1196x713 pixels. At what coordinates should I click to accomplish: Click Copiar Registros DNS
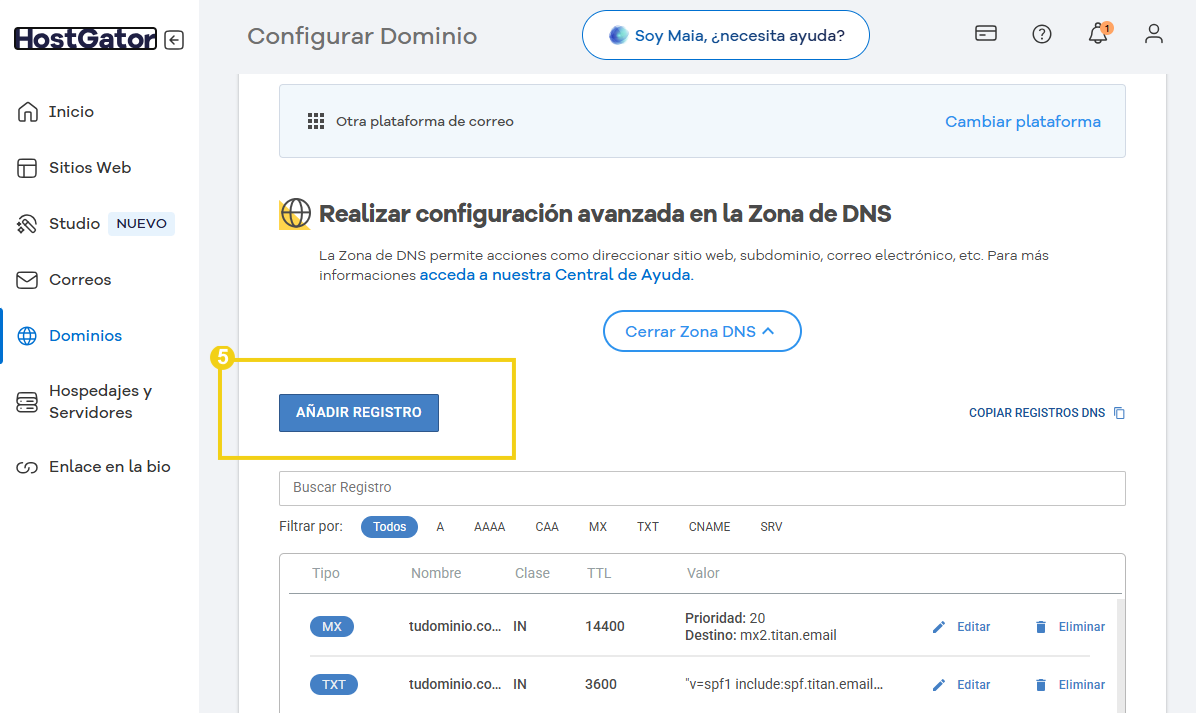pos(1037,413)
